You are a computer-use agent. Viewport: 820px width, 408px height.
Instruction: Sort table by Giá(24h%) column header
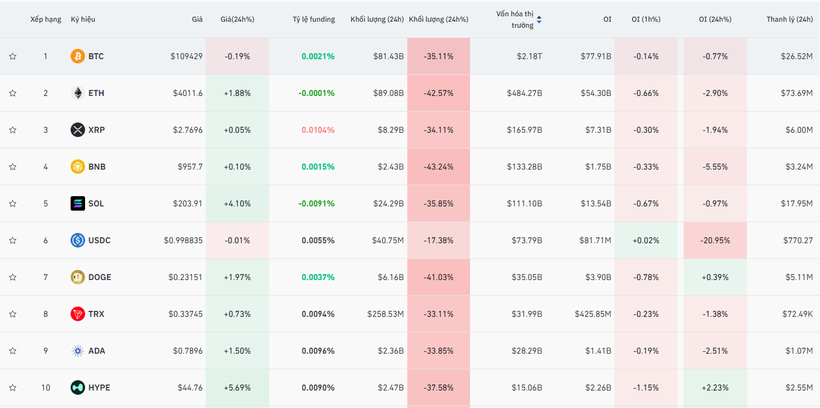pos(237,19)
